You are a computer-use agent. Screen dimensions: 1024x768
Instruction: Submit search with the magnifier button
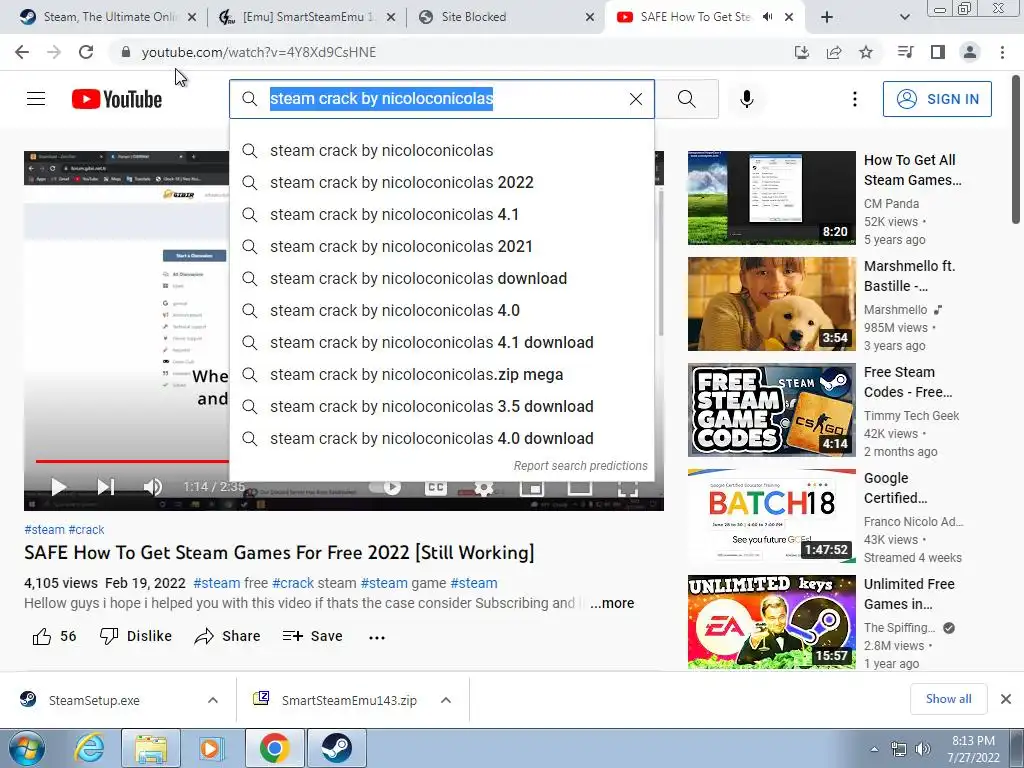coord(686,99)
